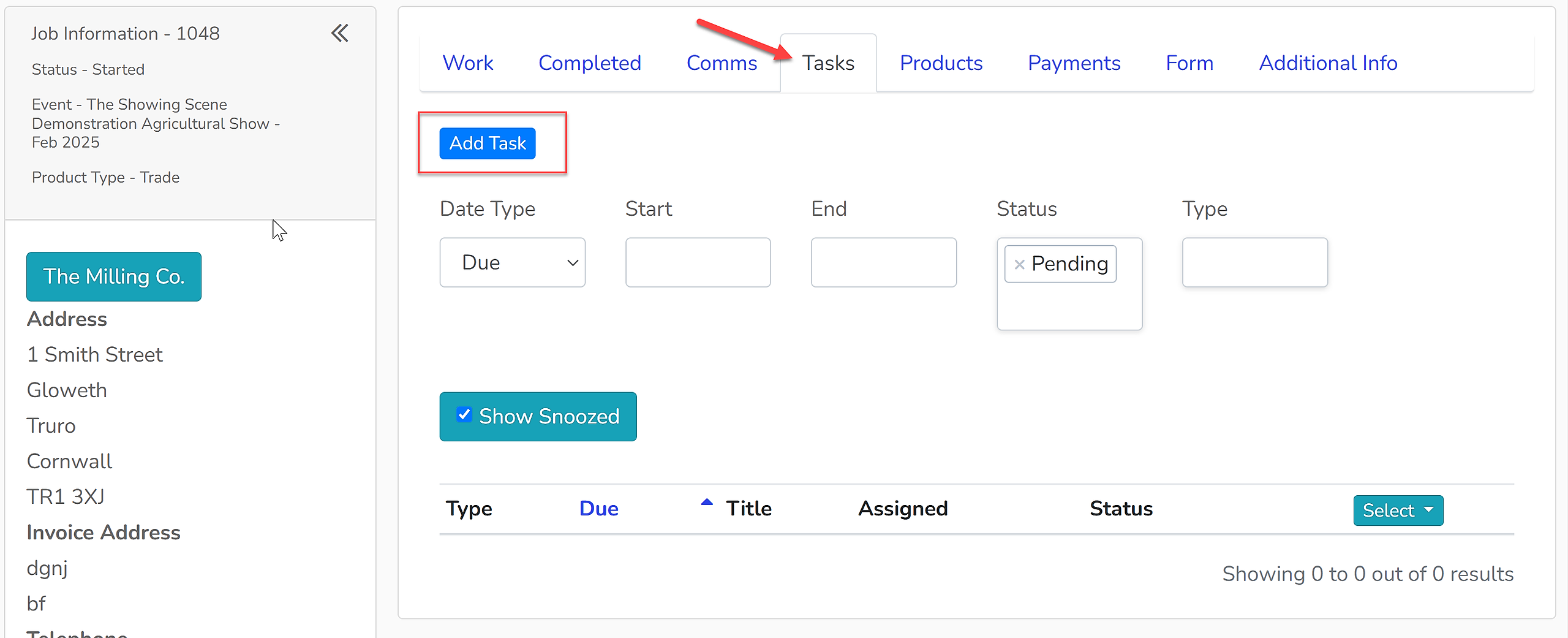Expand the Select dropdown in the table header

click(1398, 510)
